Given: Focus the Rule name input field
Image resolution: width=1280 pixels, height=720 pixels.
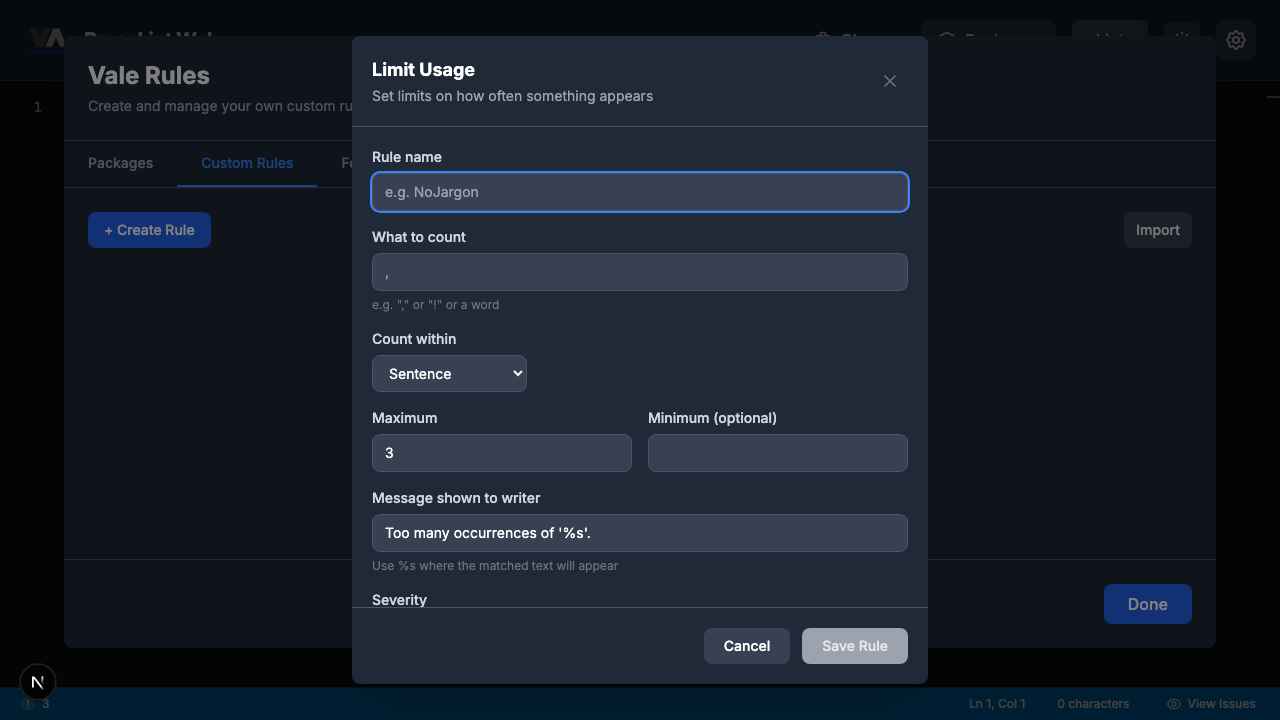Looking at the screenshot, I should [640, 192].
